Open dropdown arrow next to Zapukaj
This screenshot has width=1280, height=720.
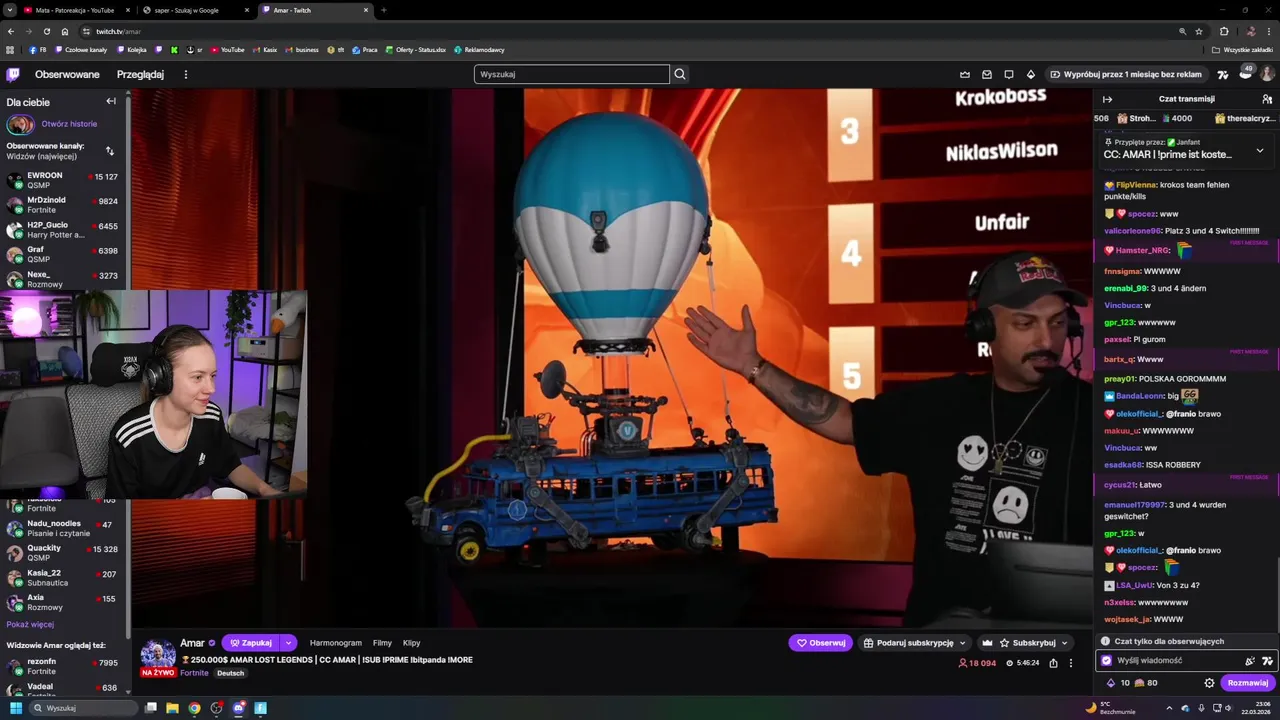coord(288,643)
